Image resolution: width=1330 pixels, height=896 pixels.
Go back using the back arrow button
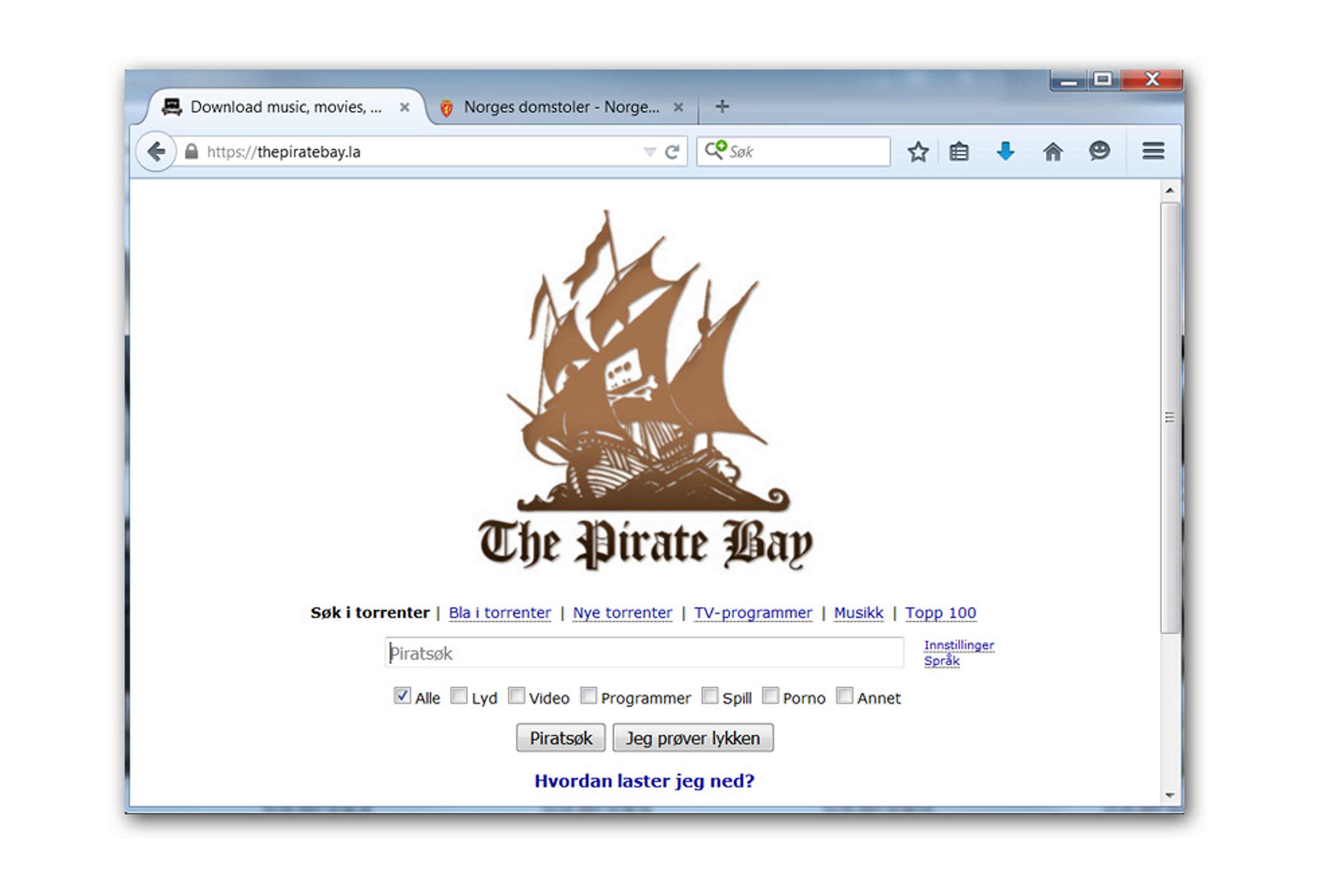tap(156, 152)
